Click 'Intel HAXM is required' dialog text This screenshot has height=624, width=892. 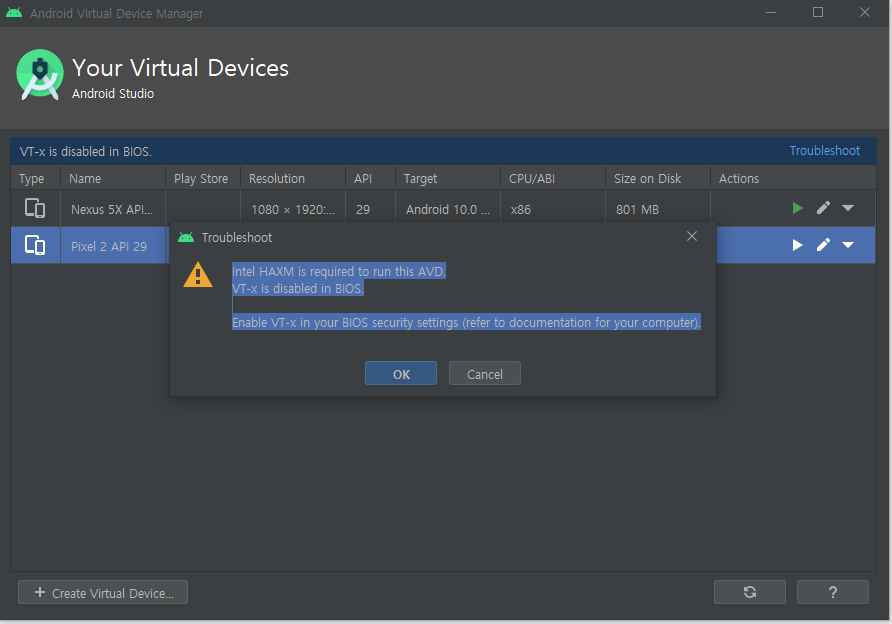point(338,271)
